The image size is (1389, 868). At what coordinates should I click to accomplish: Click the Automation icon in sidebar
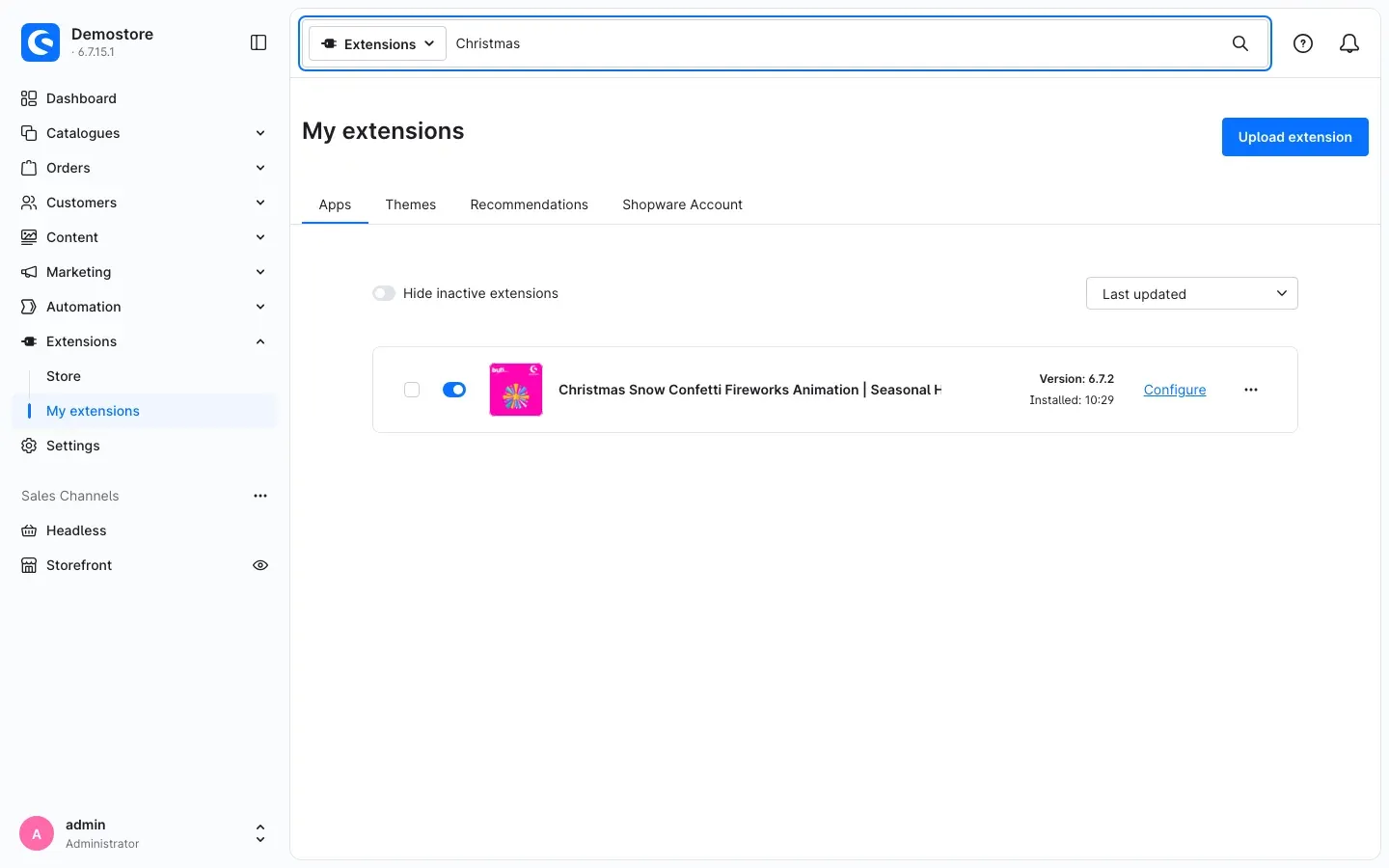point(29,307)
